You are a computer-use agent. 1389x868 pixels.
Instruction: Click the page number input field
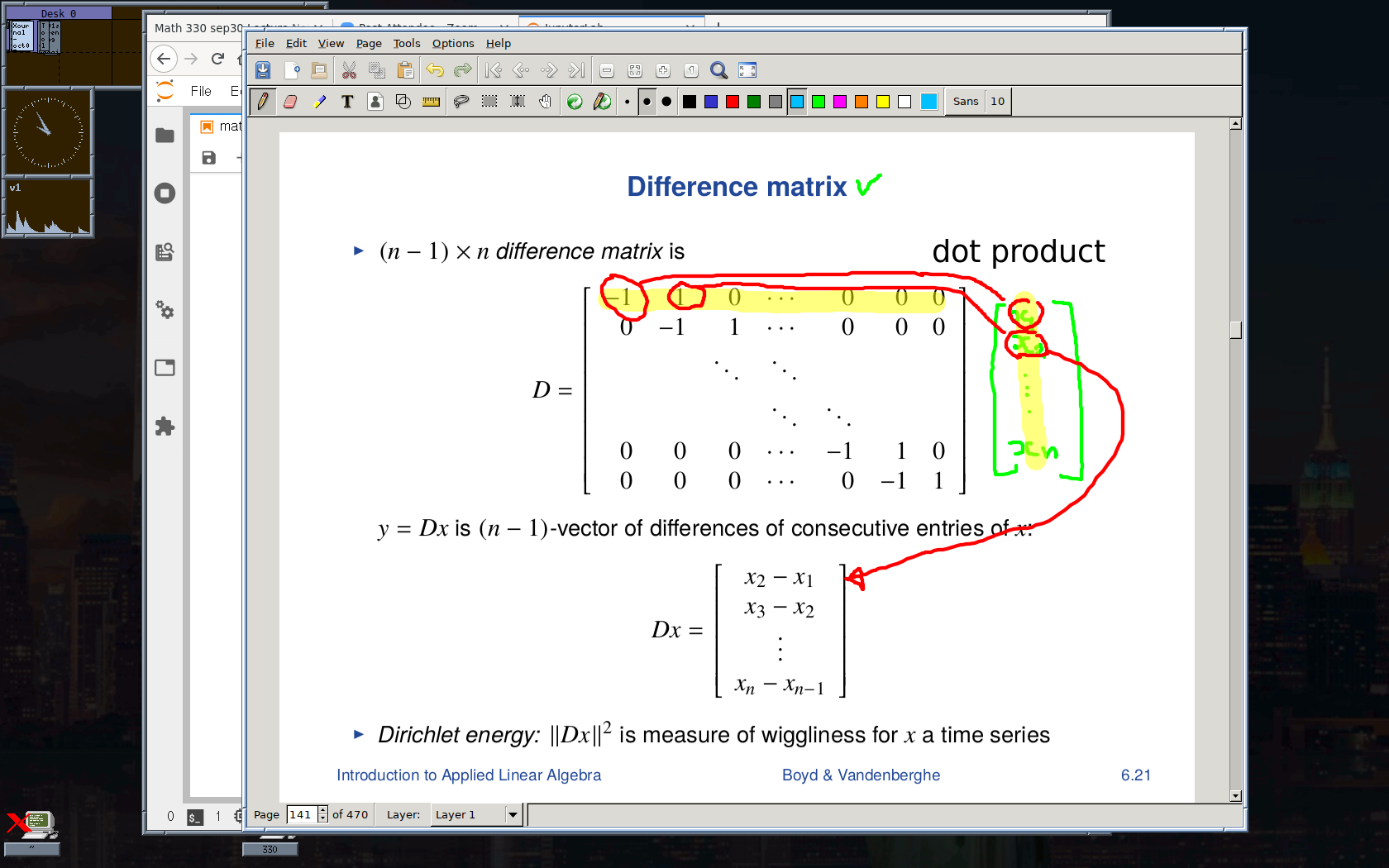[x=301, y=814]
